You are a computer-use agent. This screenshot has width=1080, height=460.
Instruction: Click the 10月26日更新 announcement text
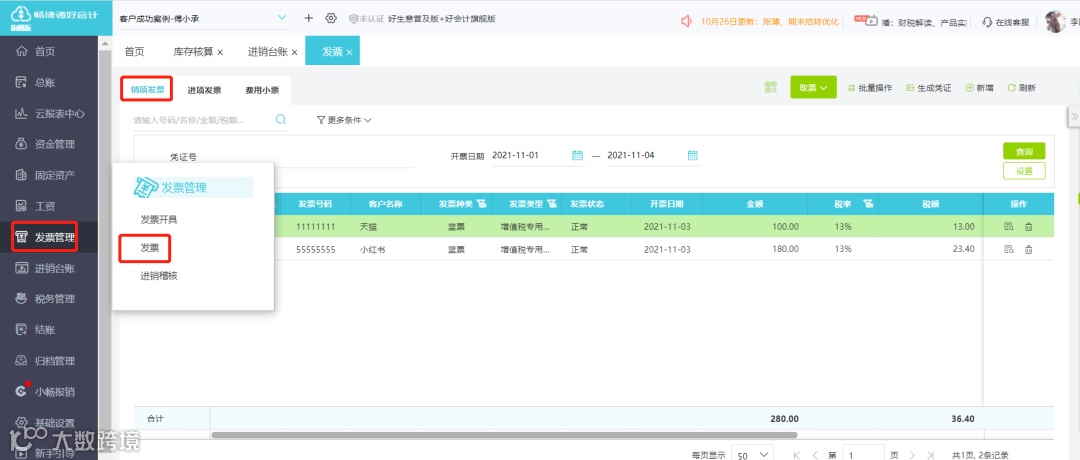click(770, 22)
